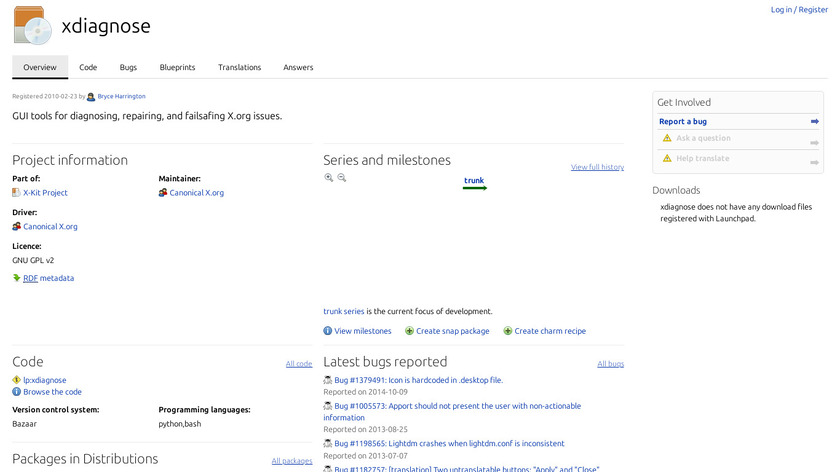
Task: Click the trunk series green arrow
Action: tap(475, 188)
